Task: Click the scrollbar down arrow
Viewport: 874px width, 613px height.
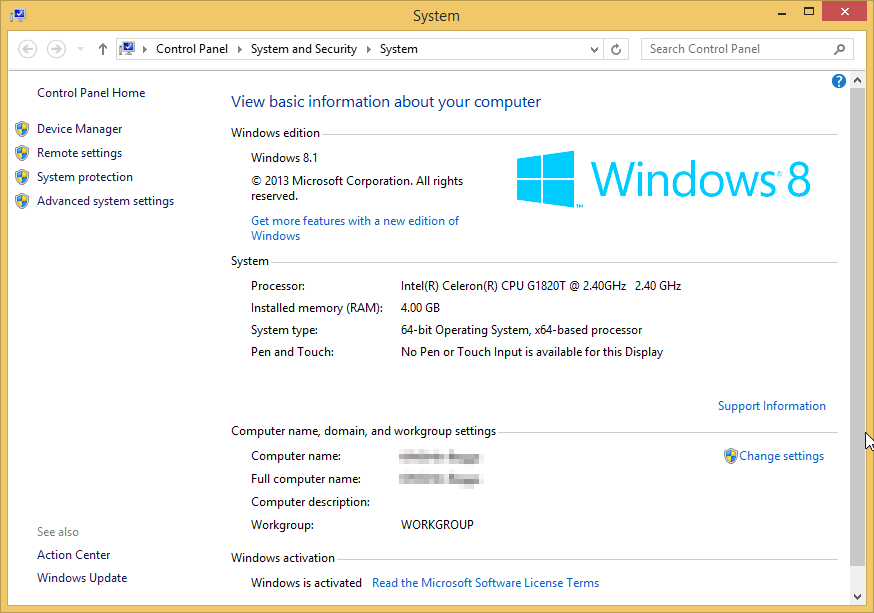Action: [858, 597]
